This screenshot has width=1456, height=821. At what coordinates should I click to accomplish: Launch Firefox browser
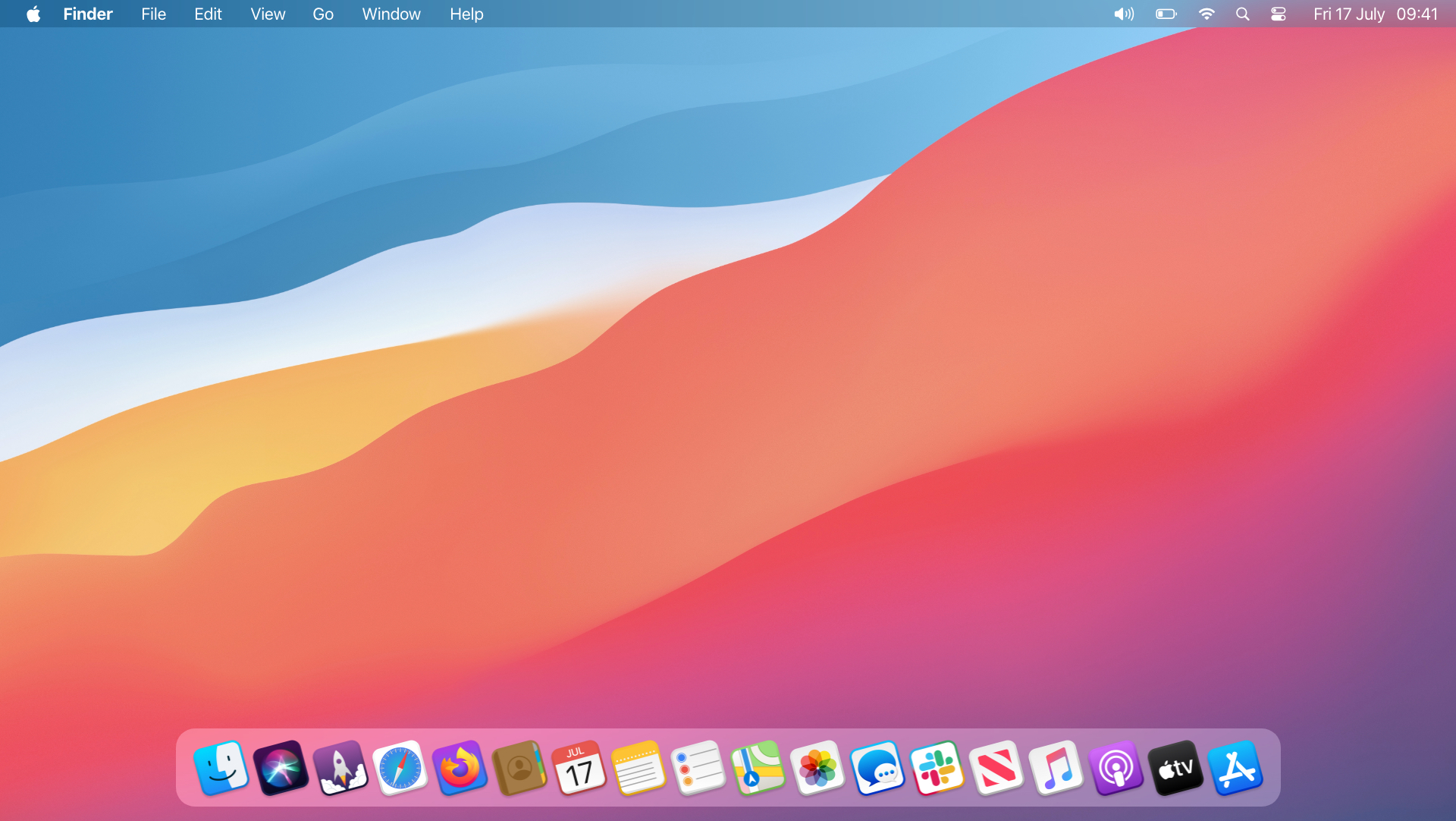tap(460, 768)
